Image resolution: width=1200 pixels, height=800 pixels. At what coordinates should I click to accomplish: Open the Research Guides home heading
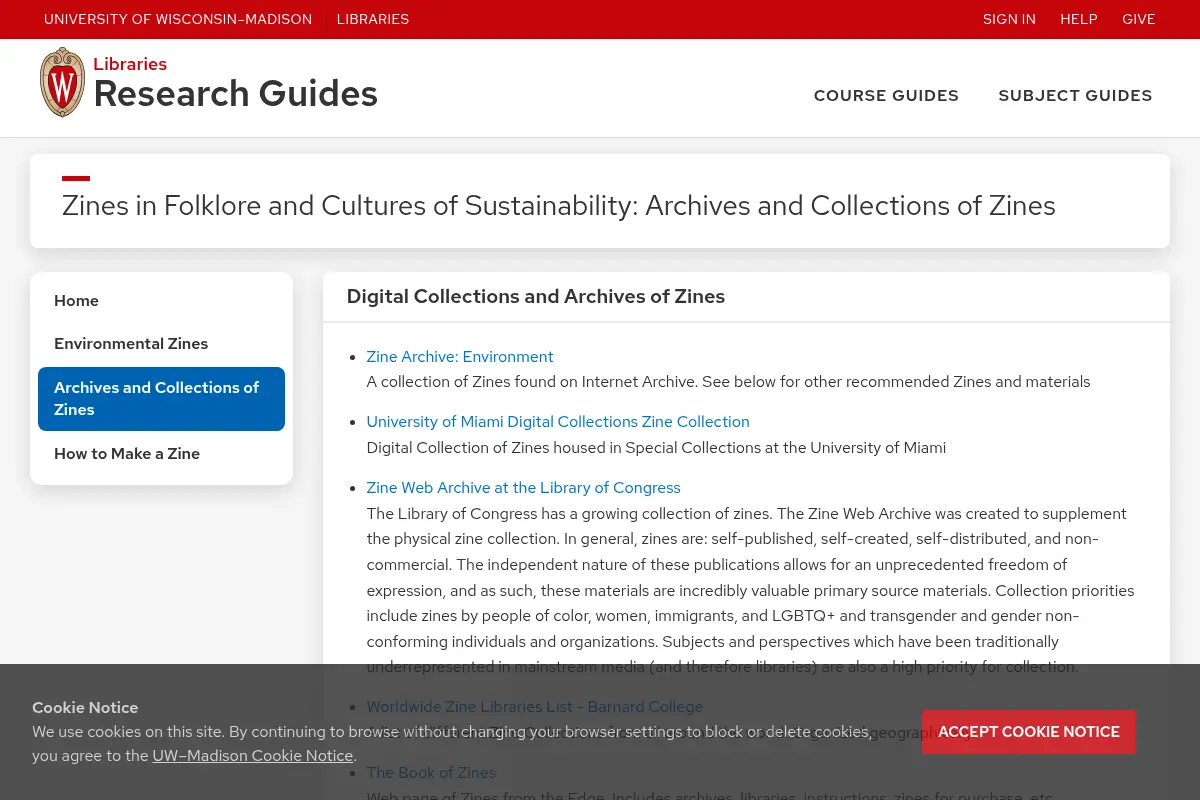236,93
